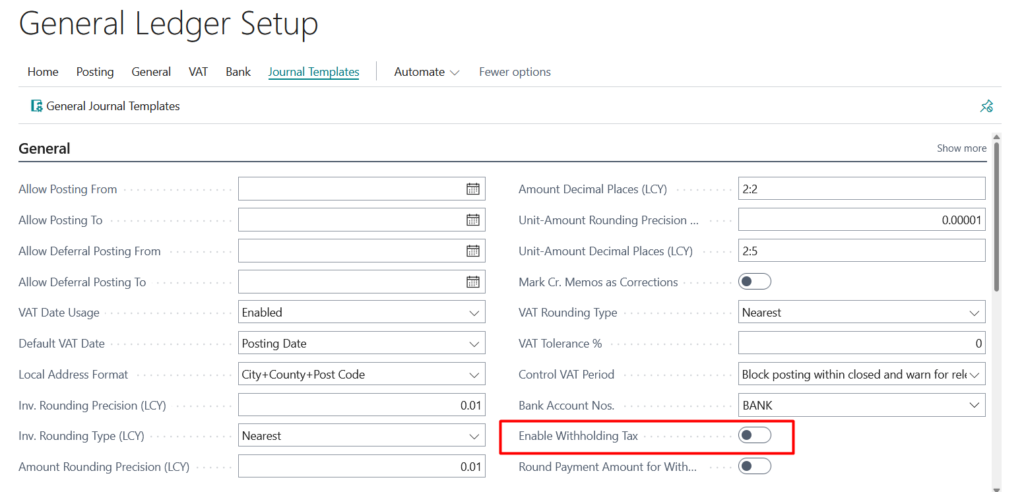Switch to the Posting tab
The image size is (1024, 492).
click(x=95, y=72)
